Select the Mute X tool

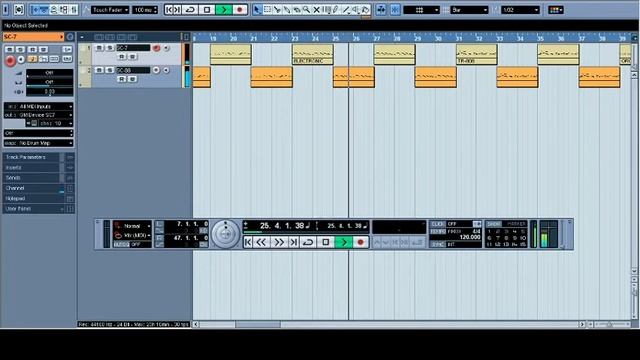(x=316, y=9)
